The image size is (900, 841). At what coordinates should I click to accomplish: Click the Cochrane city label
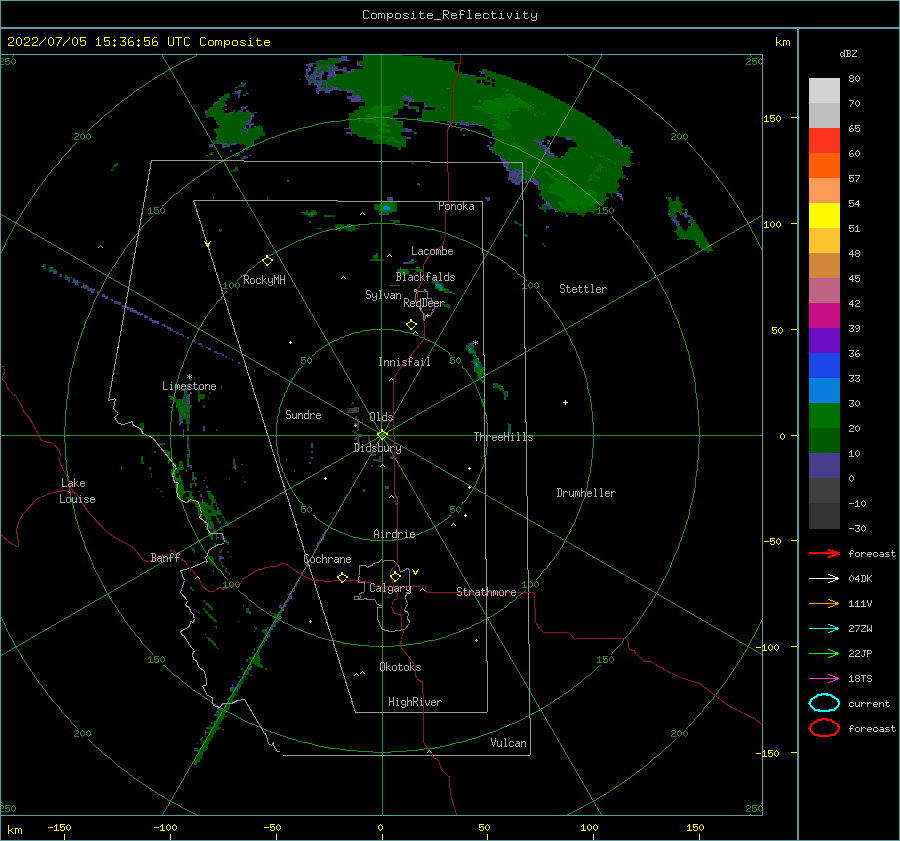point(327,559)
